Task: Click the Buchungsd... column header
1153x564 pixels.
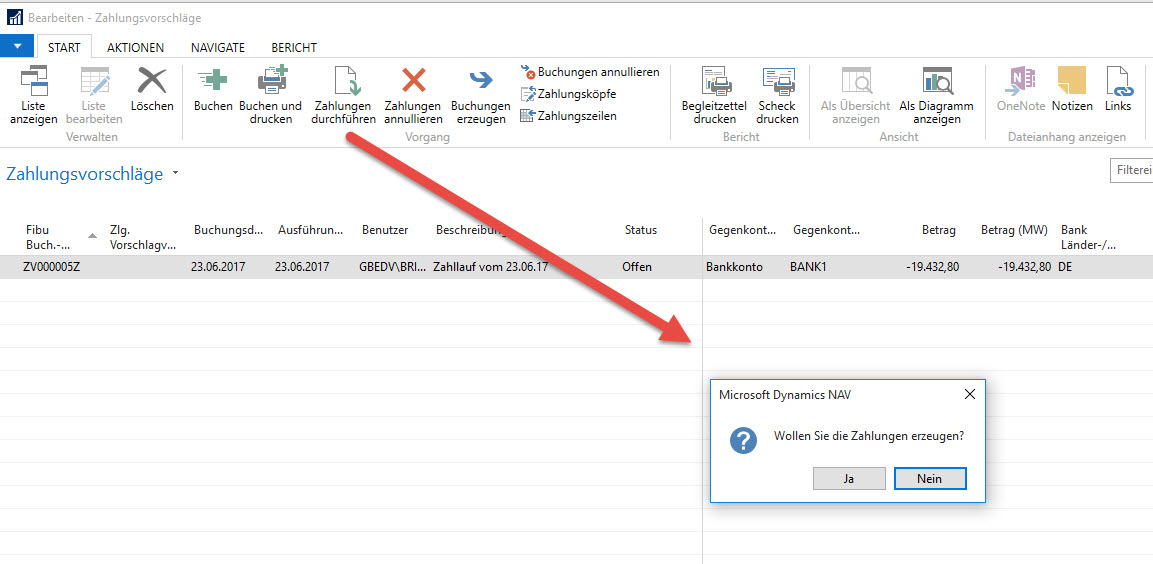Action: (228, 229)
